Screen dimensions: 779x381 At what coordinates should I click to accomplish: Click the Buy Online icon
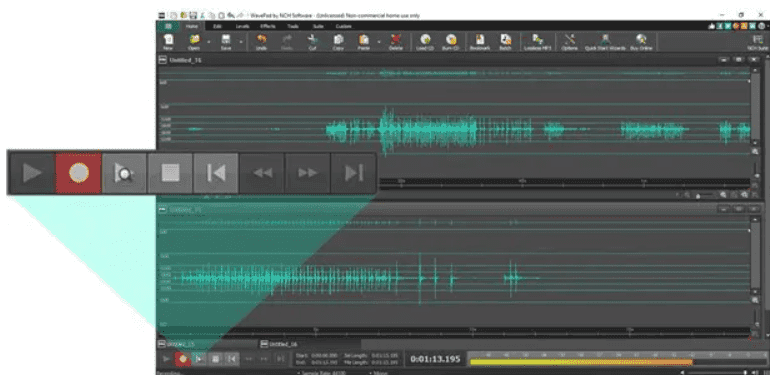coord(641,42)
